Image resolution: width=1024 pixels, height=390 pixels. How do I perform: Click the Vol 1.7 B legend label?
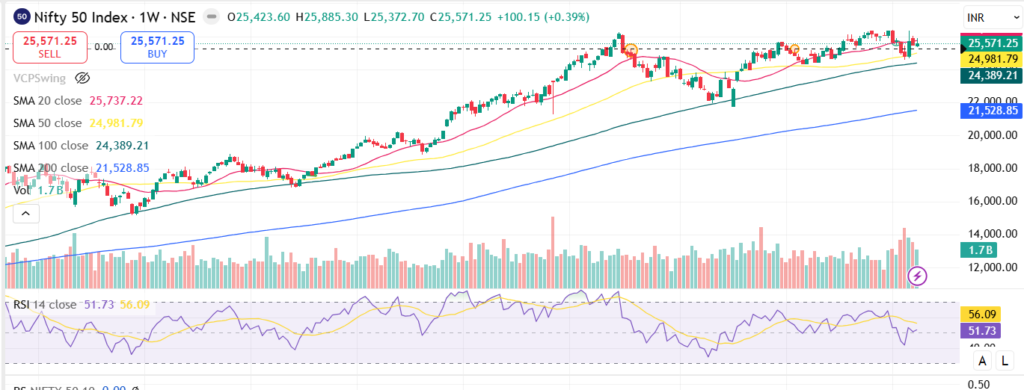pyautogui.click(x=38, y=190)
